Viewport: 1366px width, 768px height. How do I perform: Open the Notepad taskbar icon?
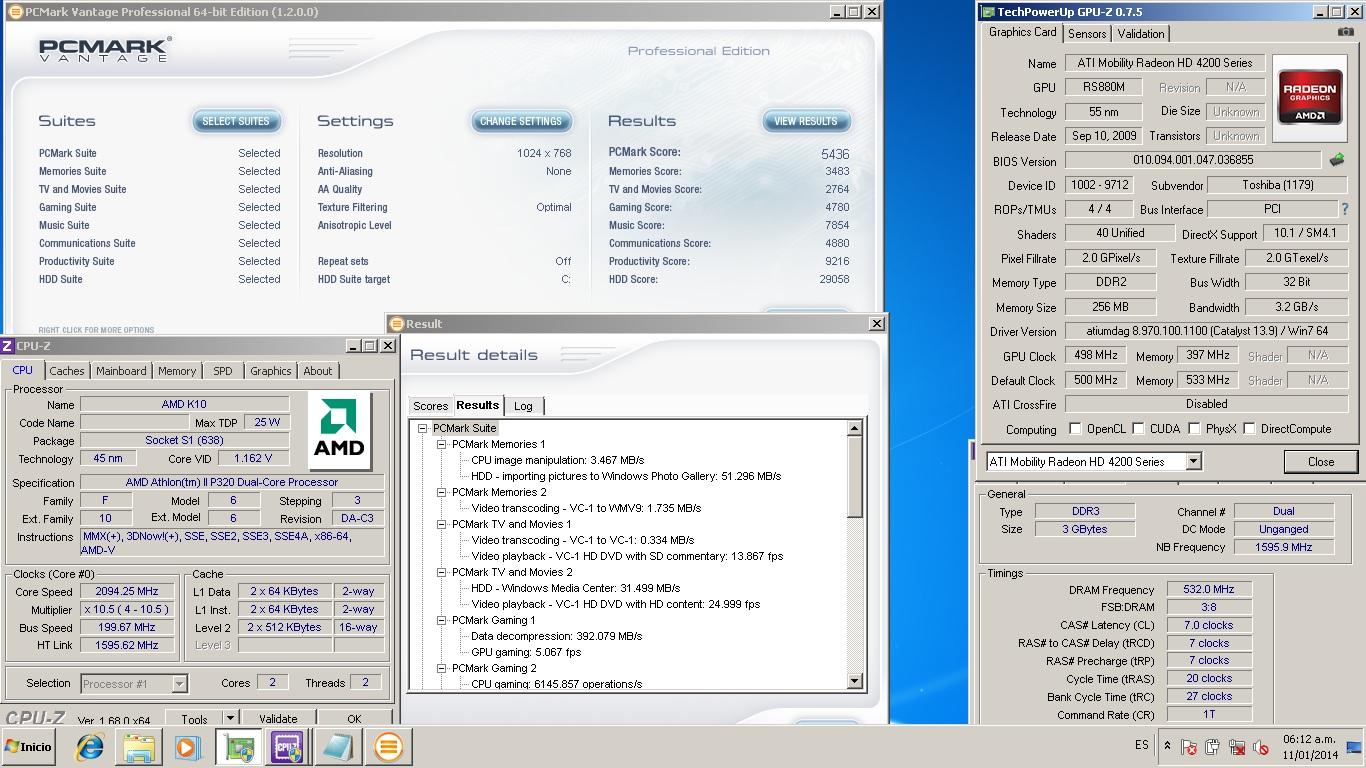[338, 747]
